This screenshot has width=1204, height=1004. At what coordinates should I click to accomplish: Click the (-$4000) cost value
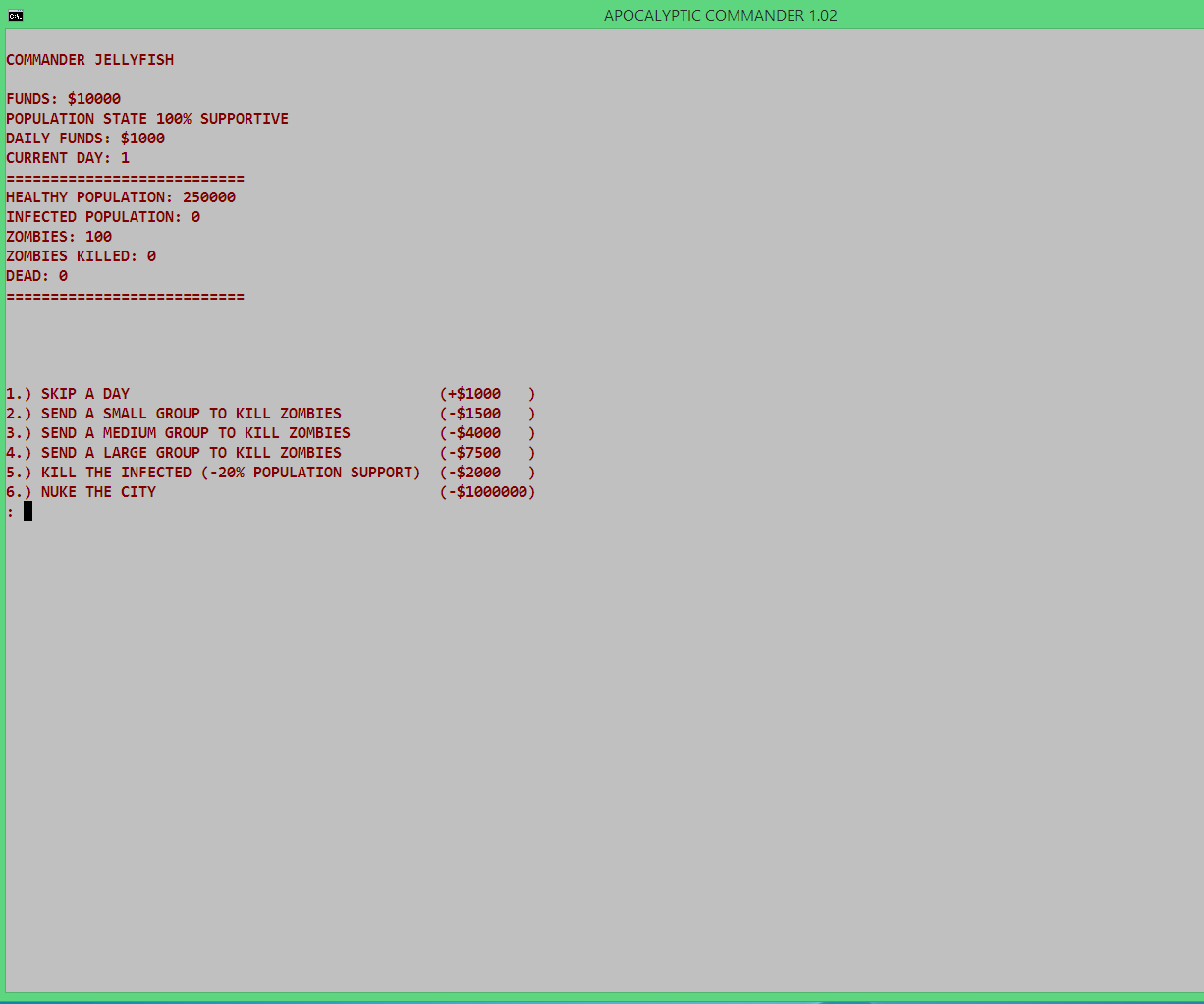point(488,433)
